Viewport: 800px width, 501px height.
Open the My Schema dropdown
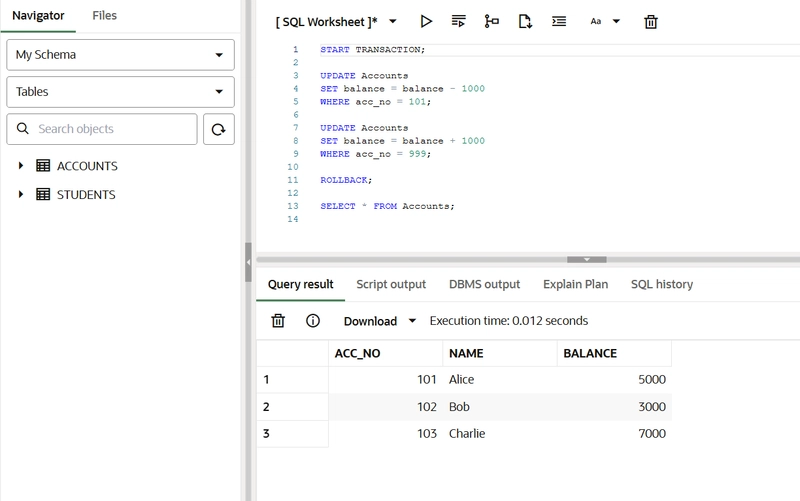click(x=120, y=55)
